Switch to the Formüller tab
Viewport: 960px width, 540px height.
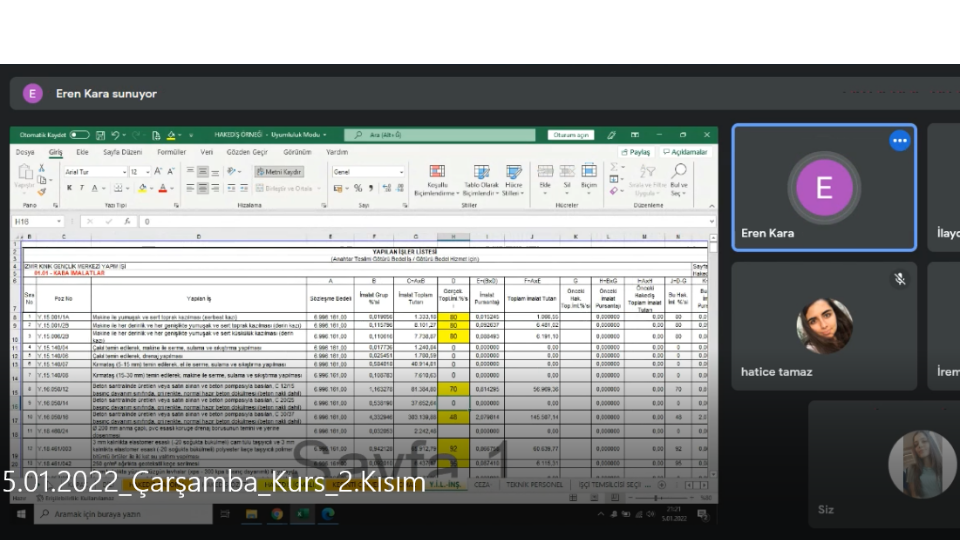(171, 152)
